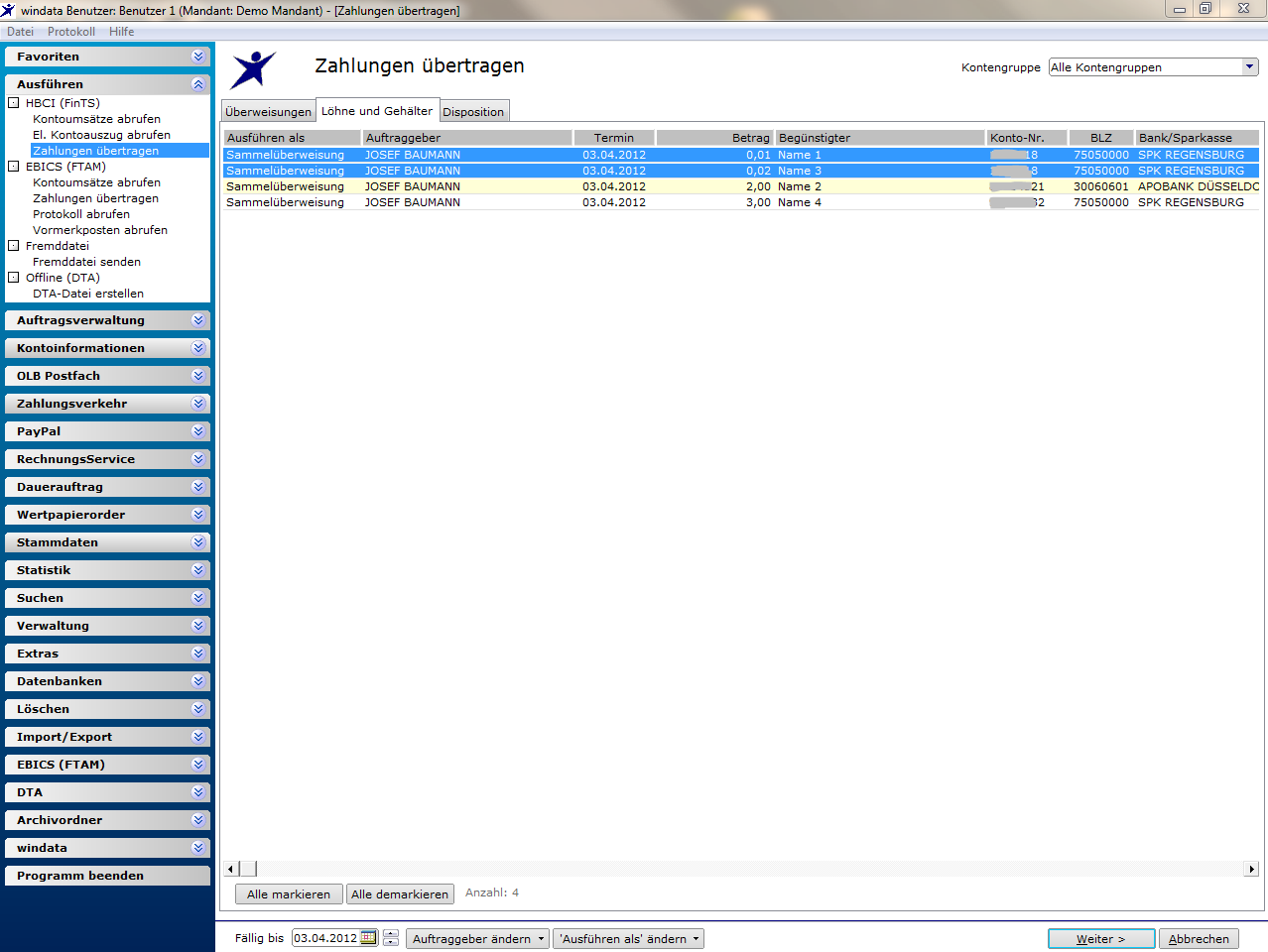Click the horizontal scrollbar left arrow
Viewport: 1268px width, 952px height.
click(x=231, y=869)
